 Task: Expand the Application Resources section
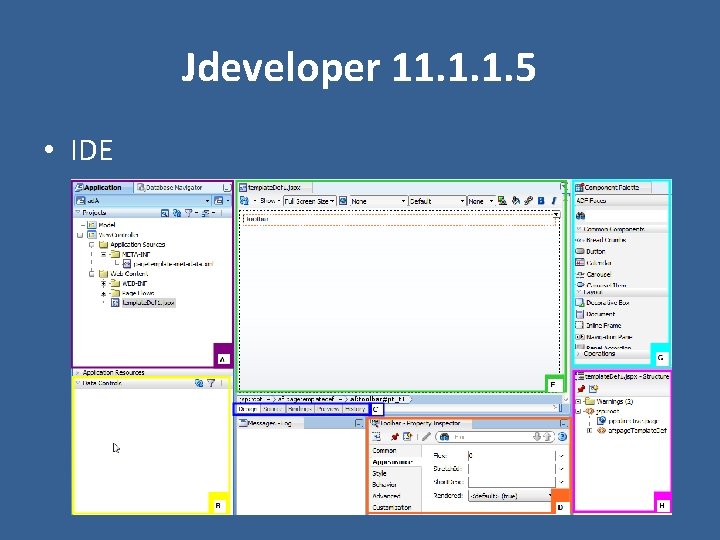click(x=77, y=372)
